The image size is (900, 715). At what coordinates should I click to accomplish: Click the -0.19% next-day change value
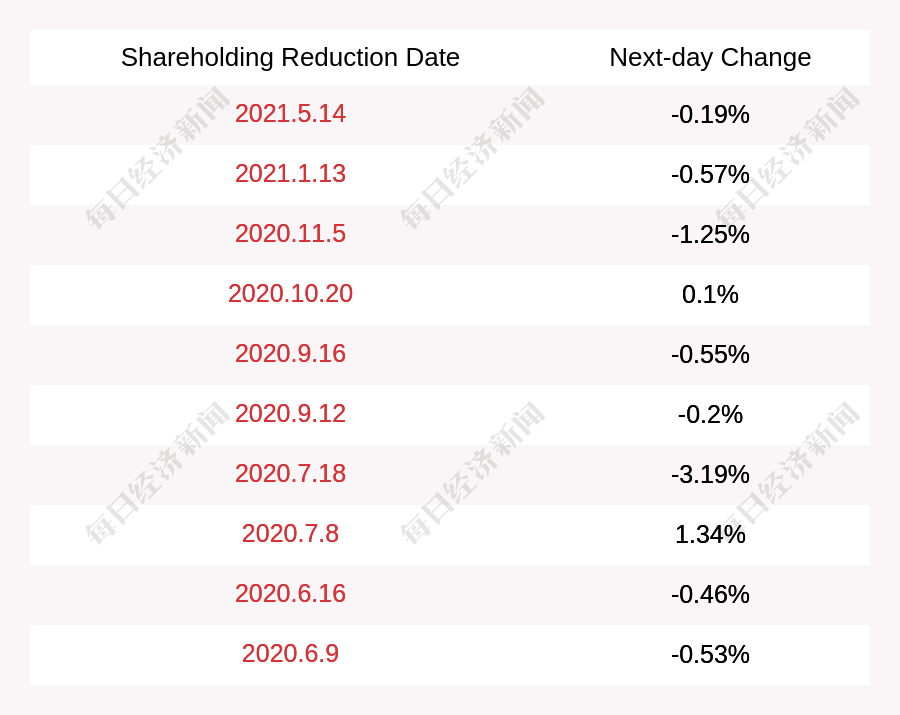(710, 115)
